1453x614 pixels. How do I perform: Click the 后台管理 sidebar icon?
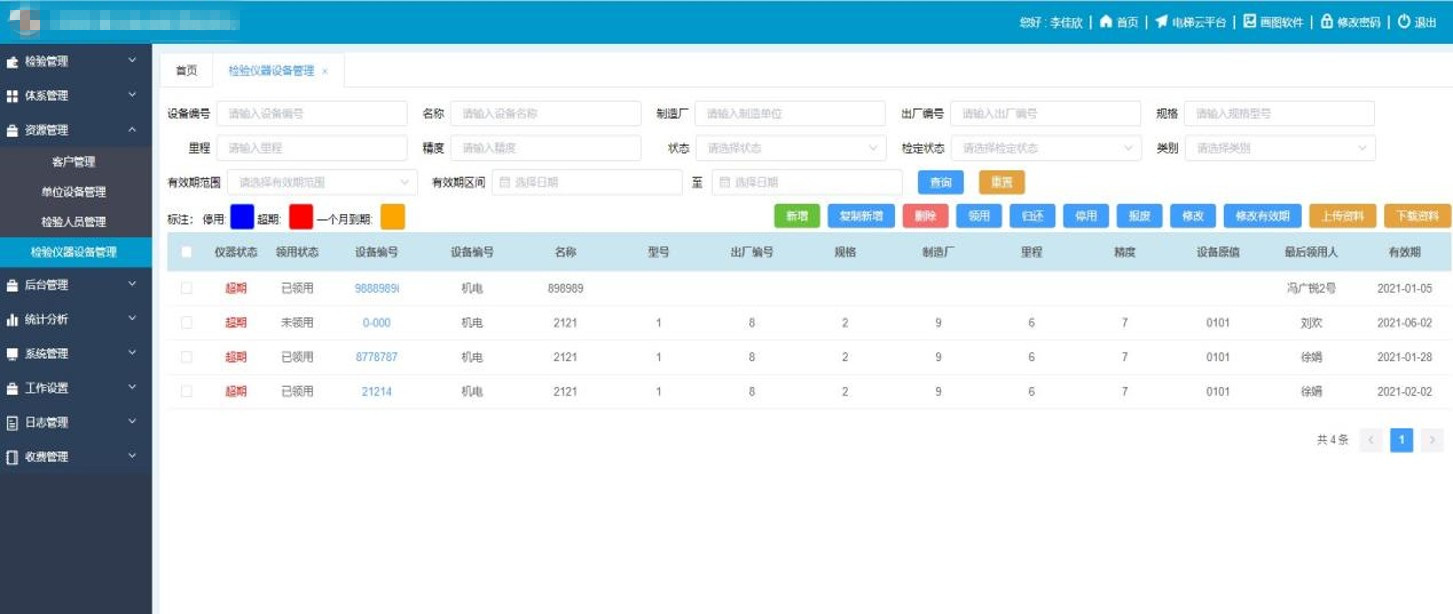click(12, 285)
